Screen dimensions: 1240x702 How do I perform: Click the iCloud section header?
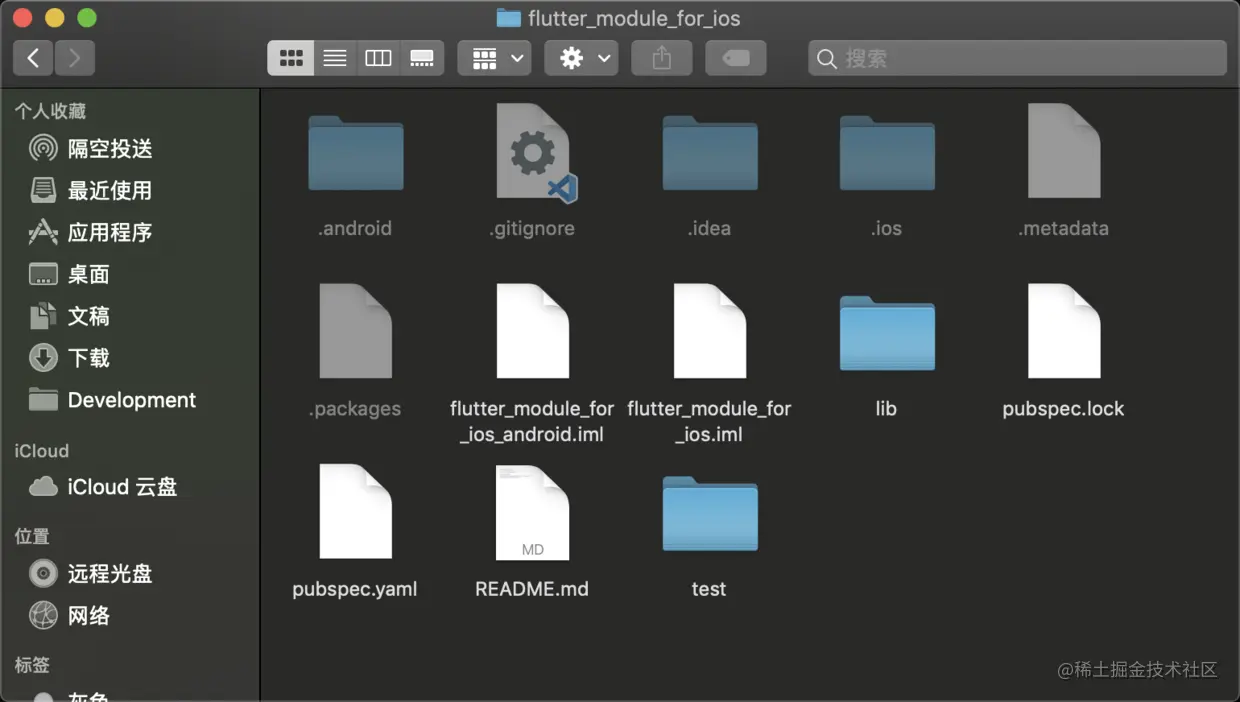pos(41,451)
